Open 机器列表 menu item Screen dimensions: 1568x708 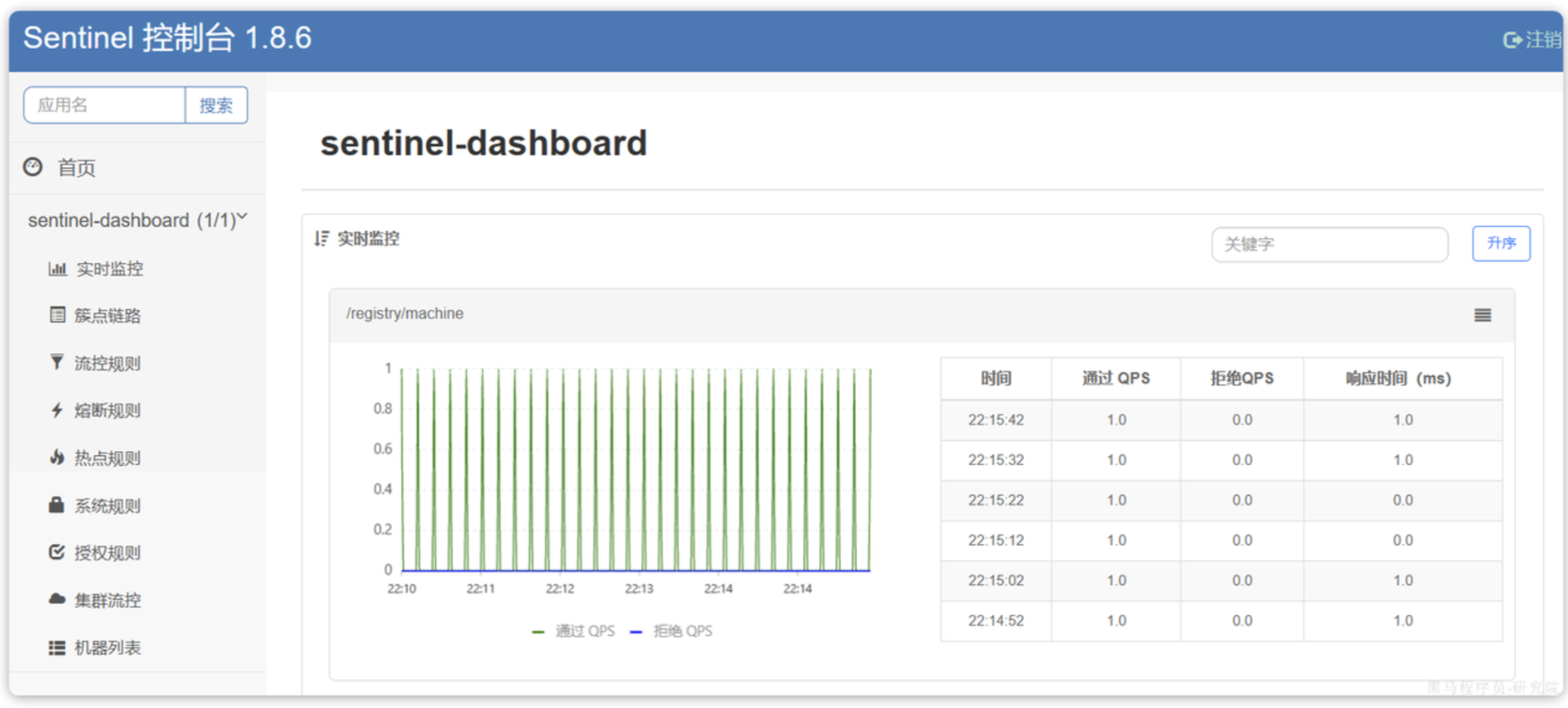pyautogui.click(x=108, y=648)
